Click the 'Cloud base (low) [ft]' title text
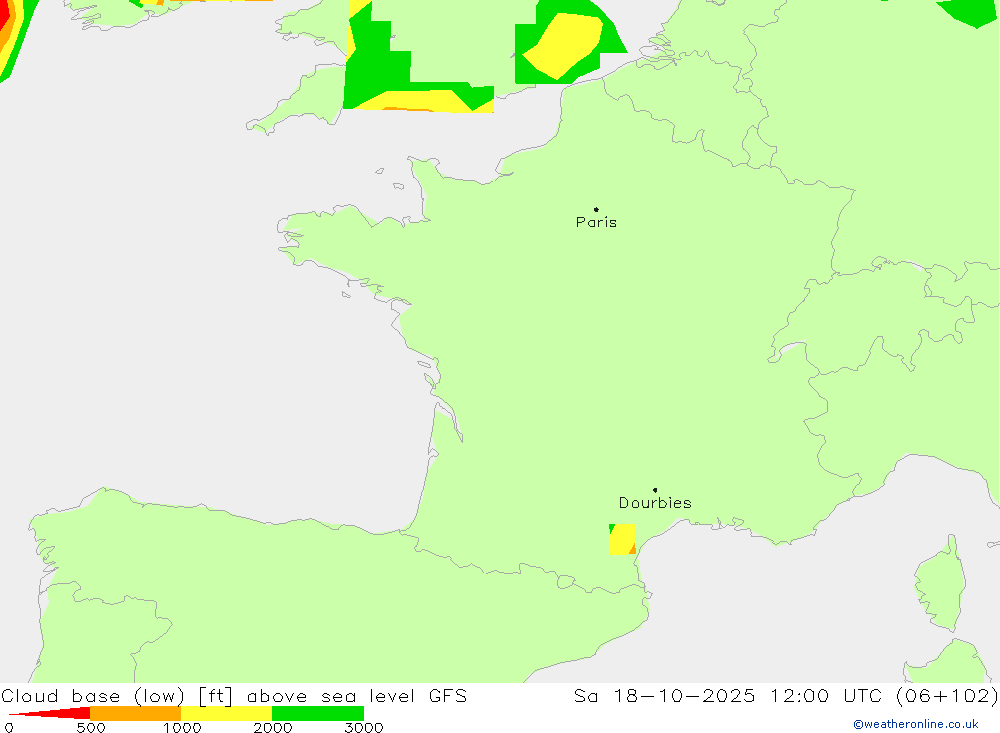1000x733 pixels. pyautogui.click(x=117, y=696)
